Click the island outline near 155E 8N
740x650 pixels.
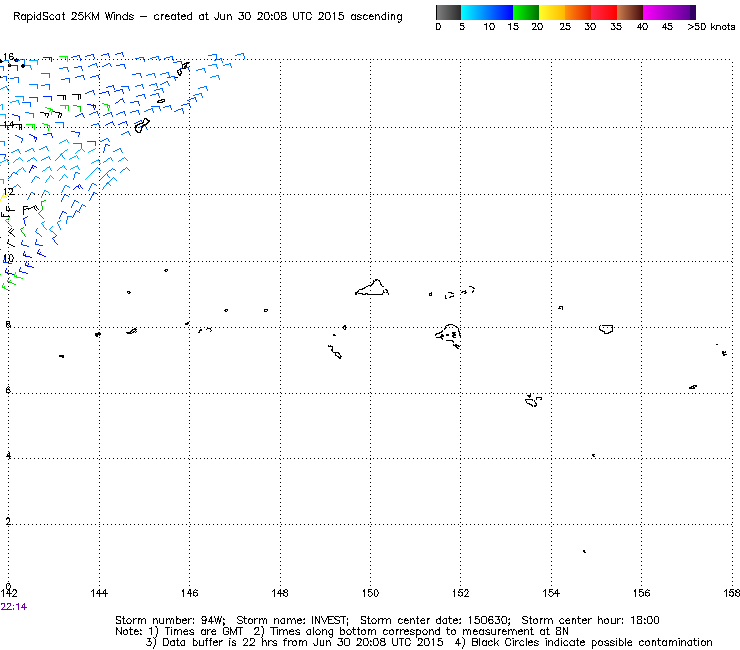pos(606,329)
